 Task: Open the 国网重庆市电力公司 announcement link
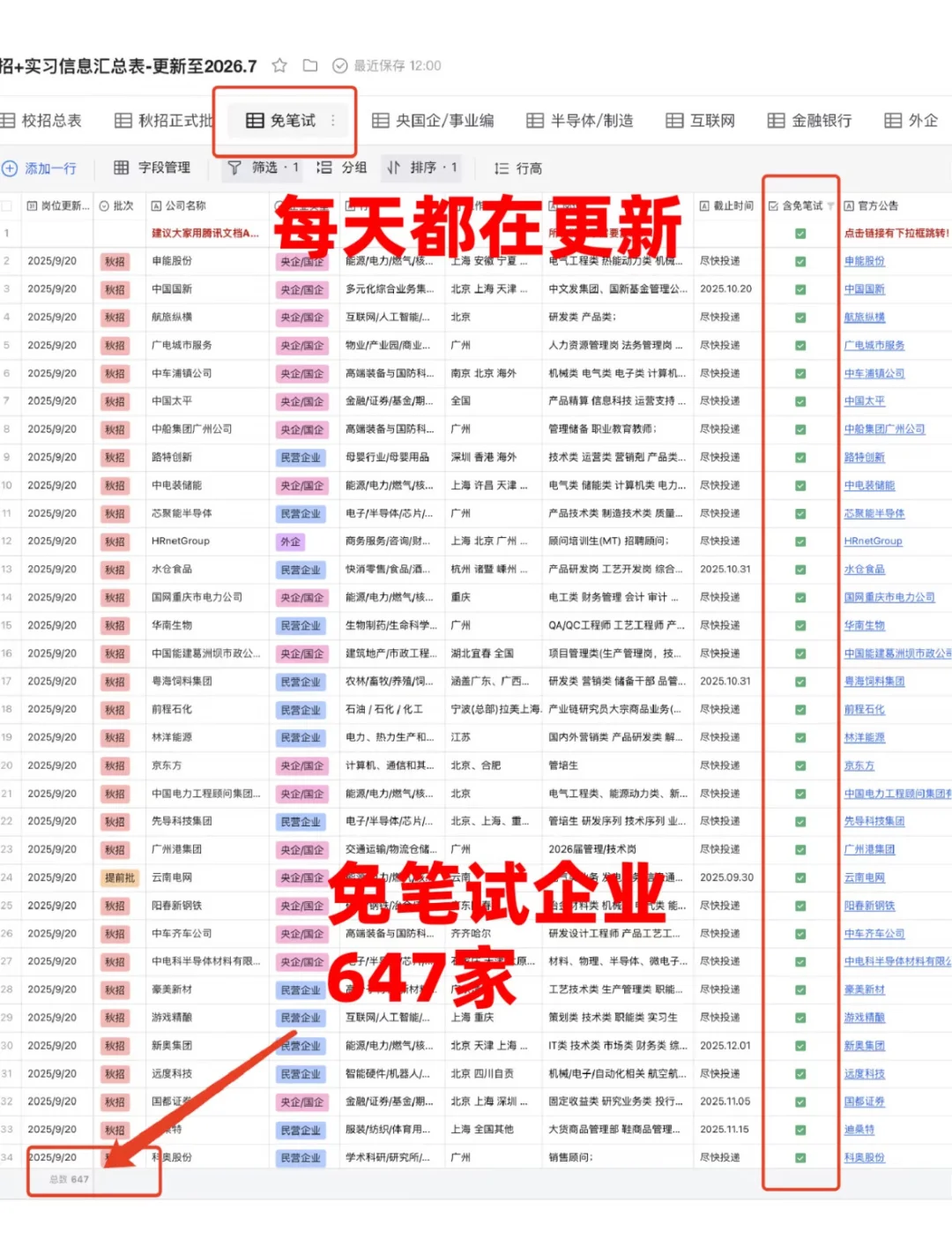[x=889, y=598]
